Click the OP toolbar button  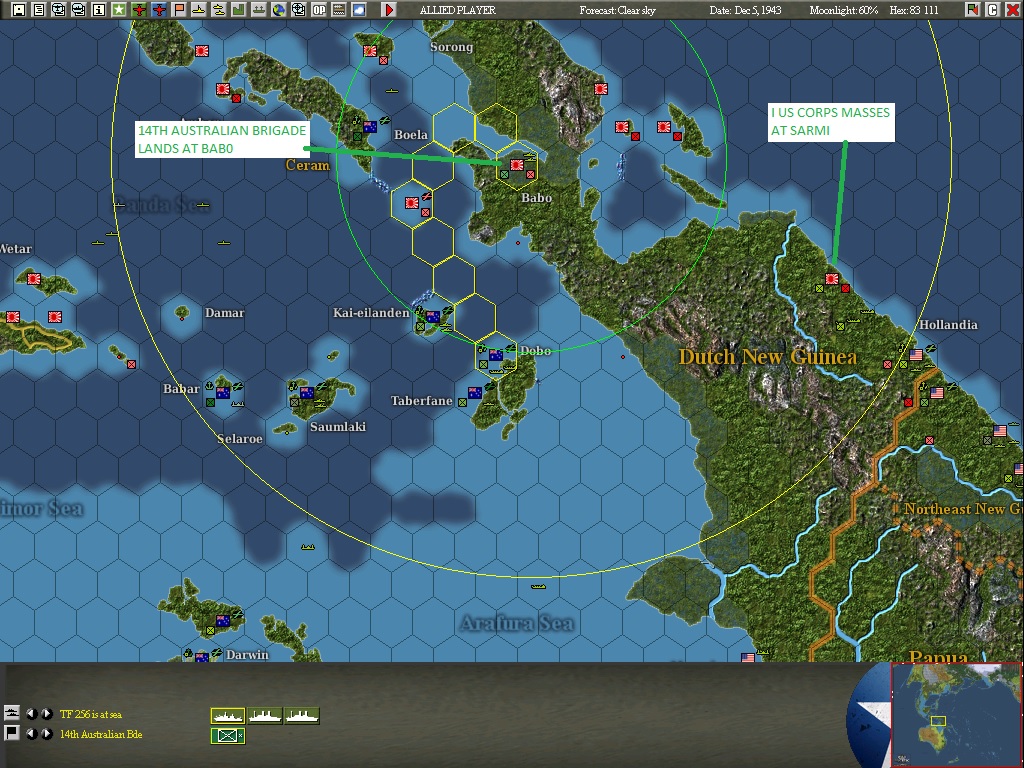pyautogui.click(x=319, y=10)
